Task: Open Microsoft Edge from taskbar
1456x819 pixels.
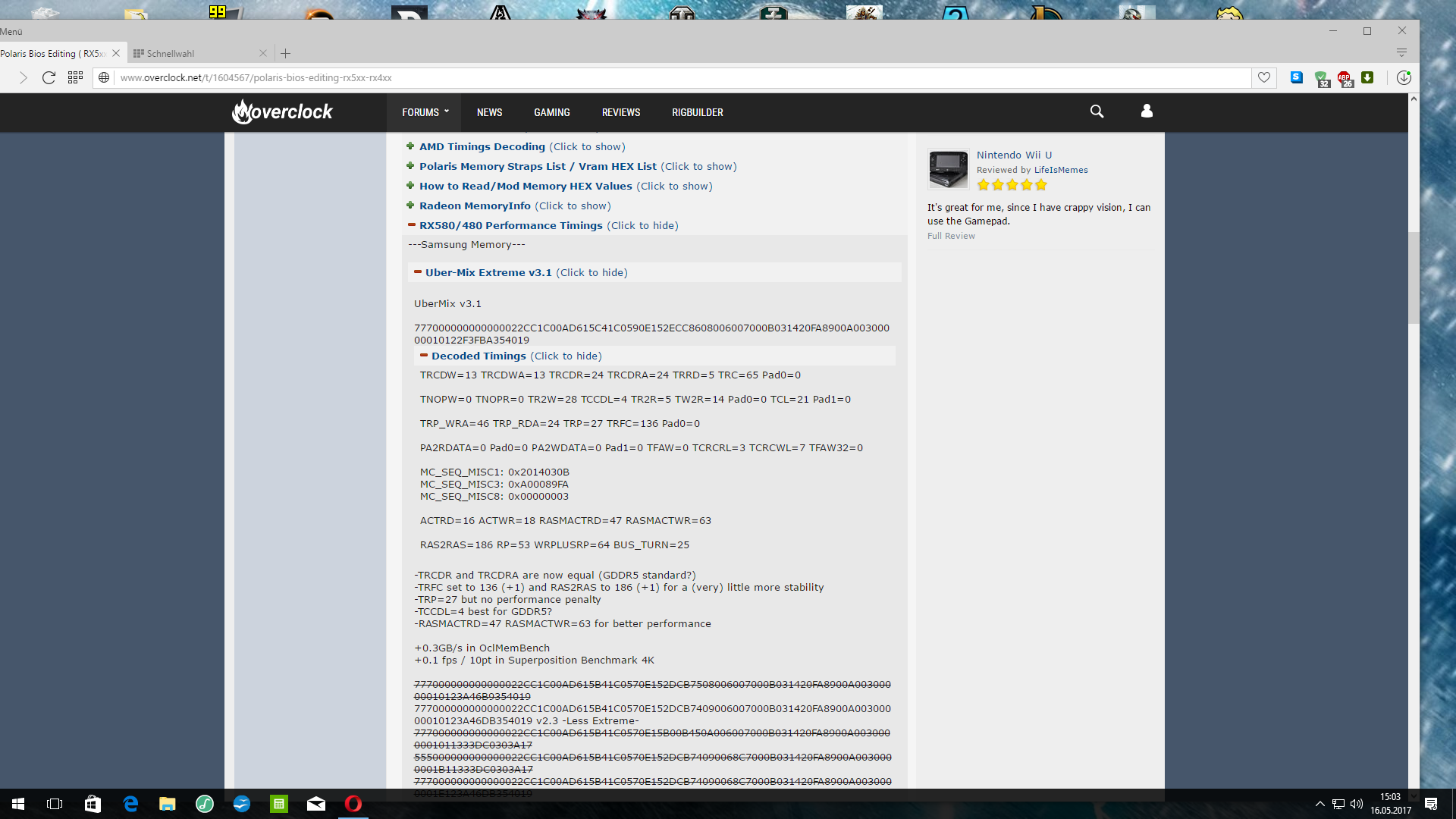Action: coord(130,804)
